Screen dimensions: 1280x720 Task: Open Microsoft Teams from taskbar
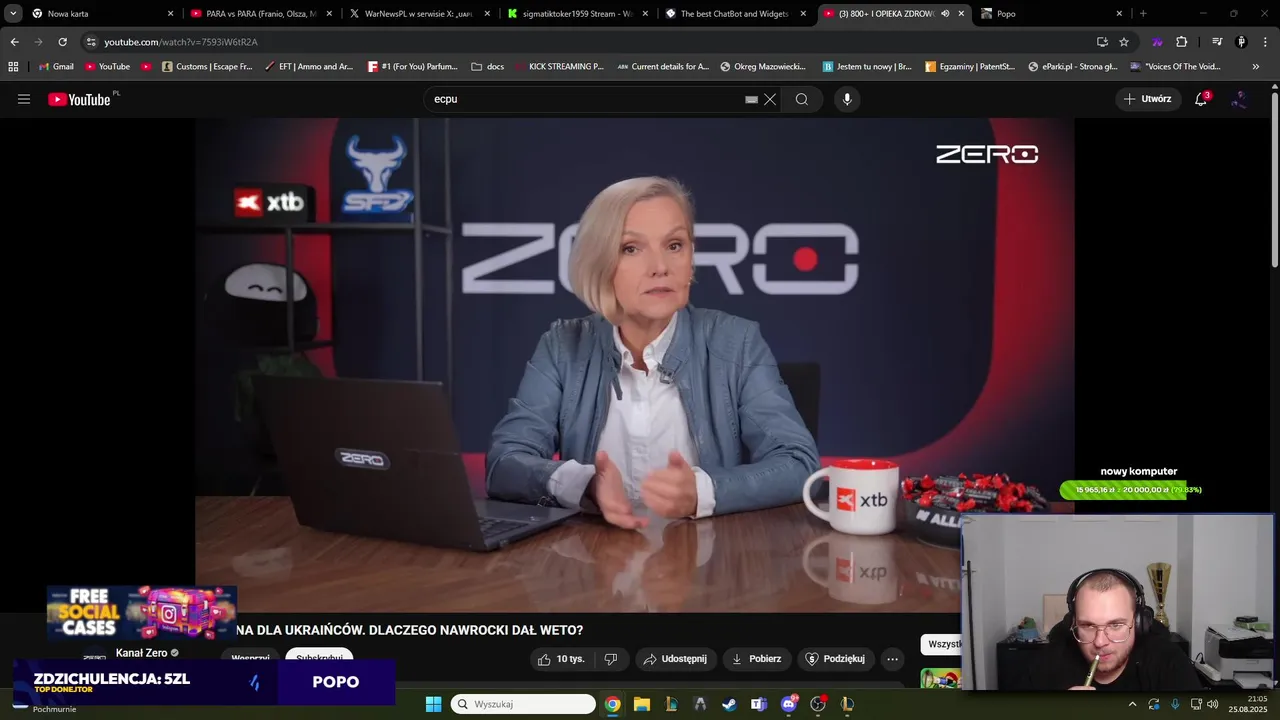[x=758, y=704]
